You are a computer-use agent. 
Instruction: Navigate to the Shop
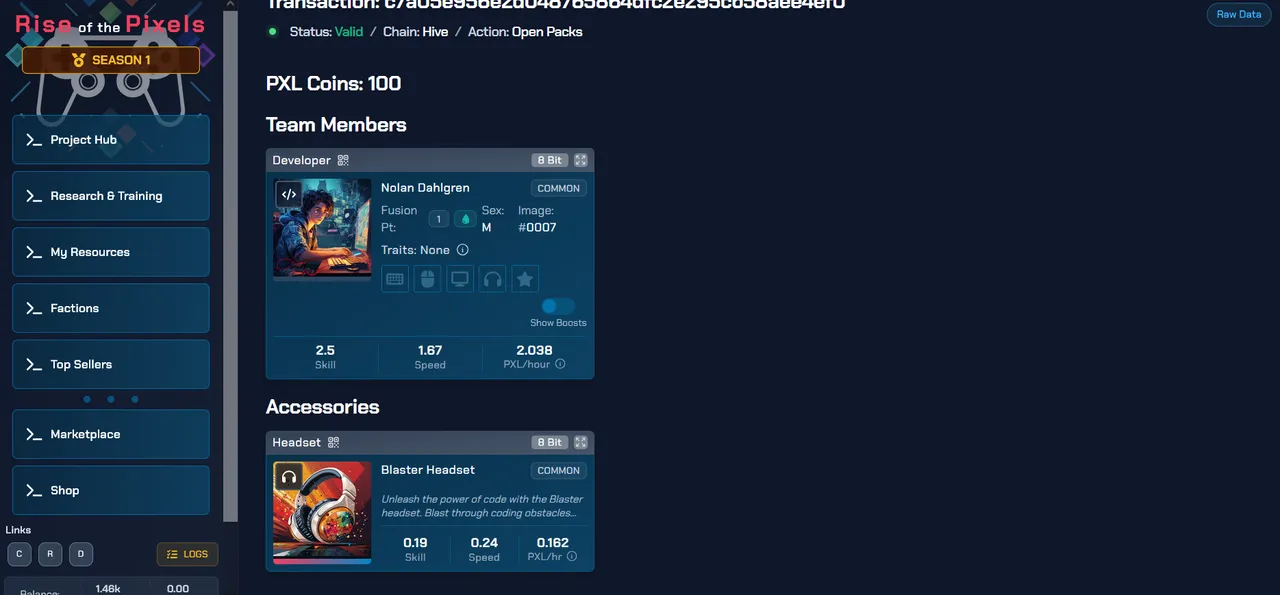point(111,490)
